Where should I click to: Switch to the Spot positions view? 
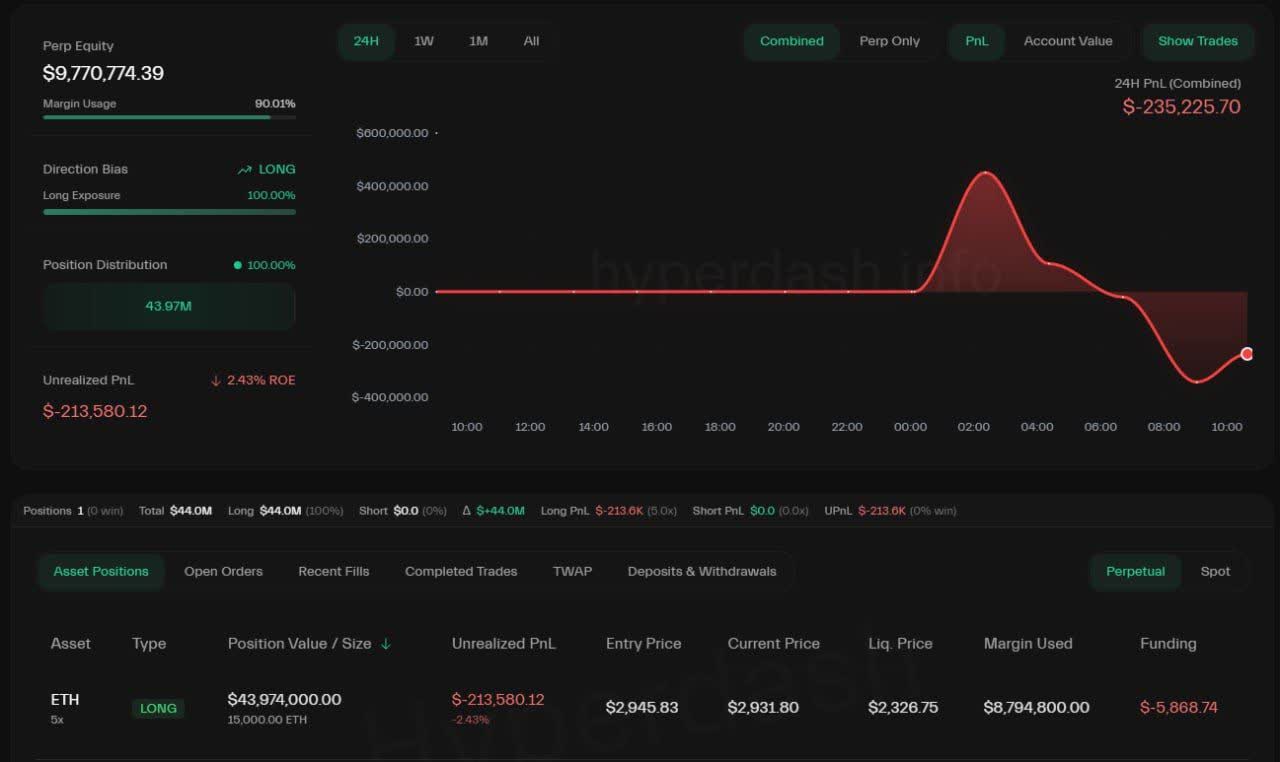[x=1215, y=571]
